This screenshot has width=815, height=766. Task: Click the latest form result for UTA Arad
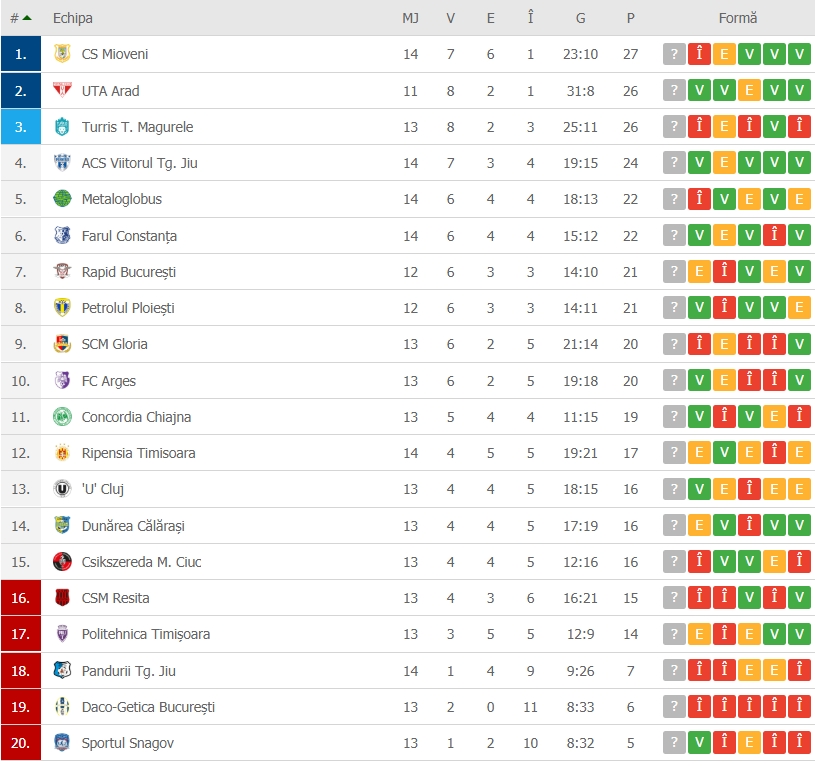point(799,91)
